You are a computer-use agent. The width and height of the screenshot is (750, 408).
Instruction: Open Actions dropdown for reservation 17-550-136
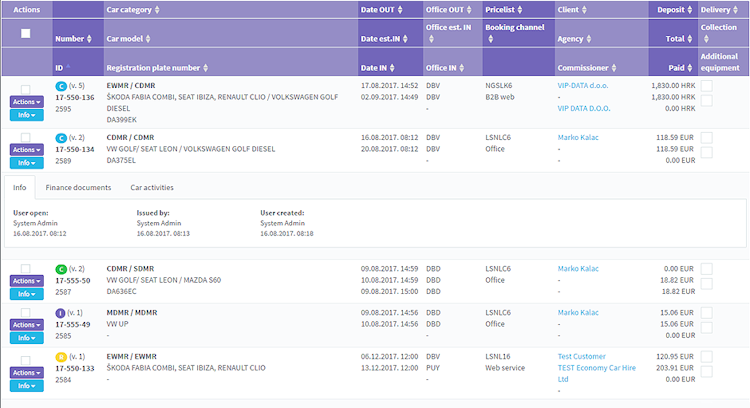click(x=27, y=101)
